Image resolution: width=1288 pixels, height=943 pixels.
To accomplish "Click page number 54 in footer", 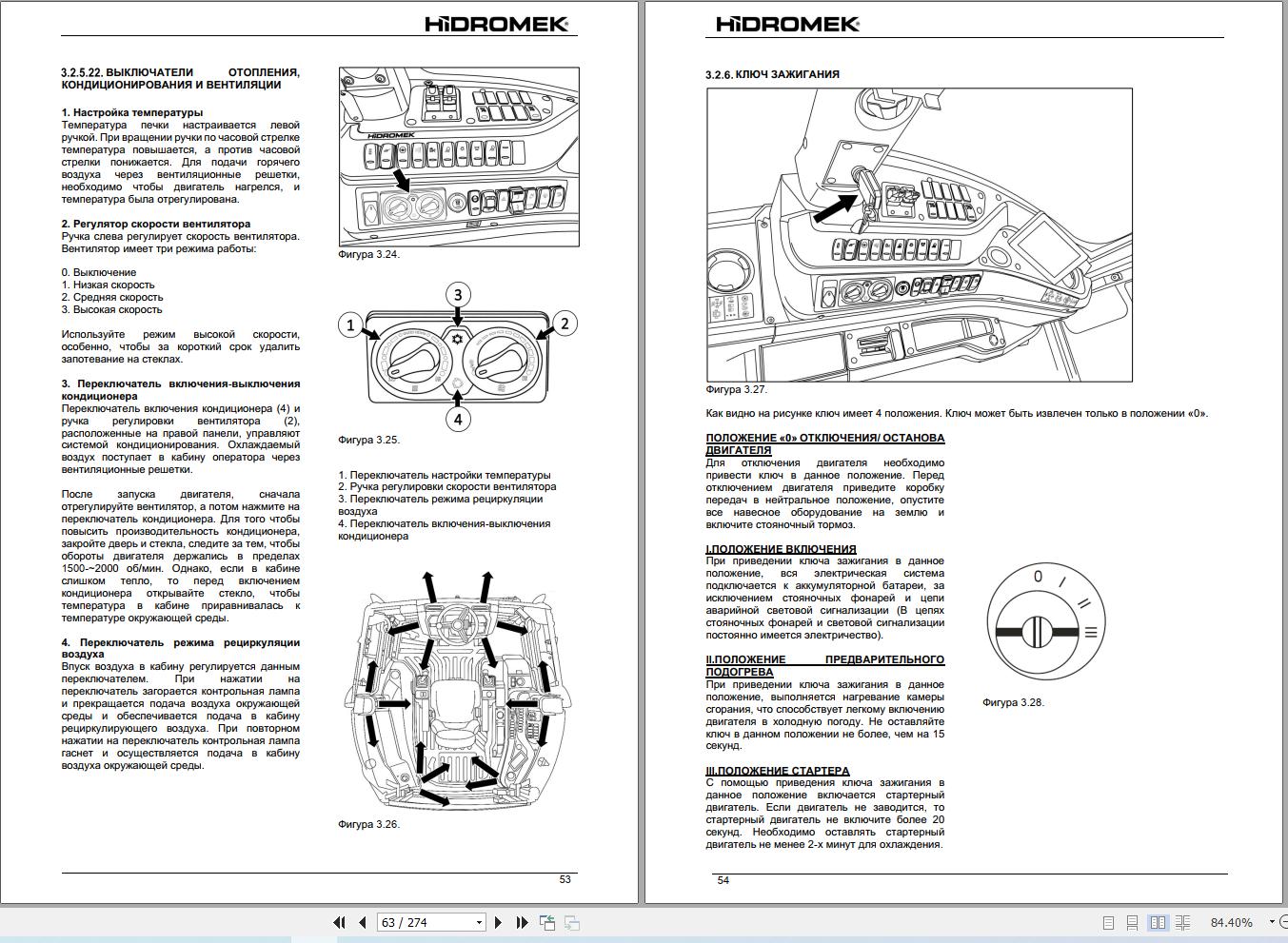I will pos(723,880).
